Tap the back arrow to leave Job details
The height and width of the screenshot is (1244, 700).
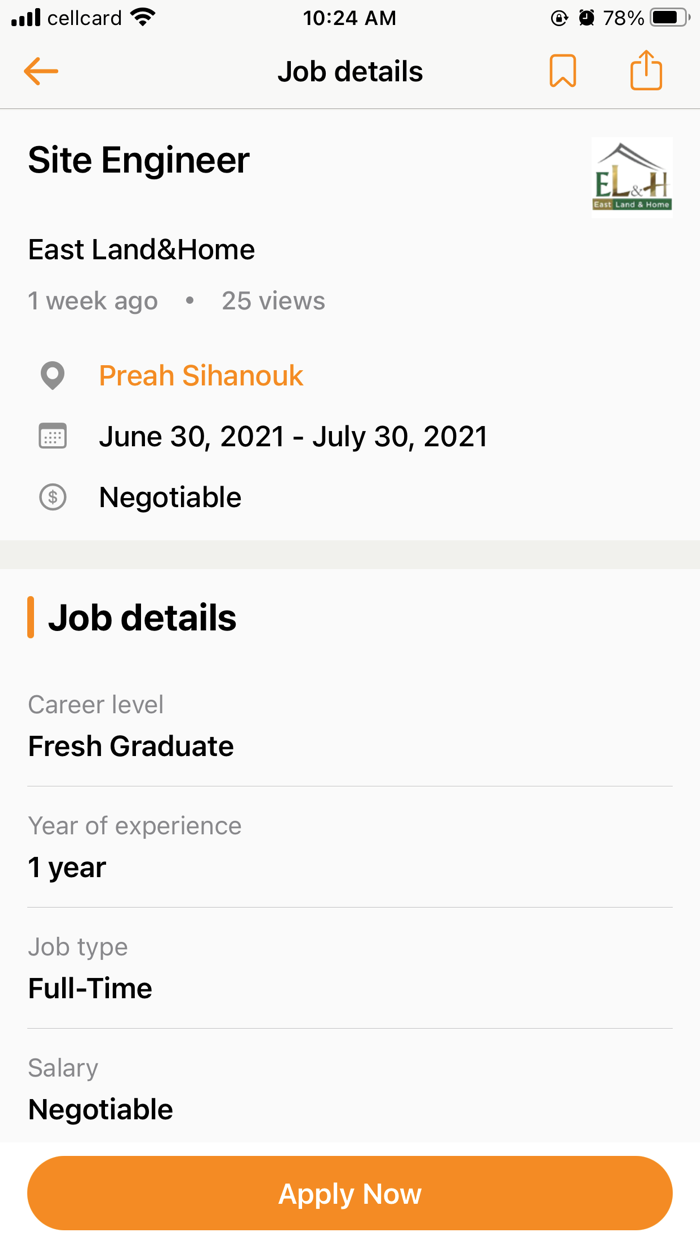[40, 71]
